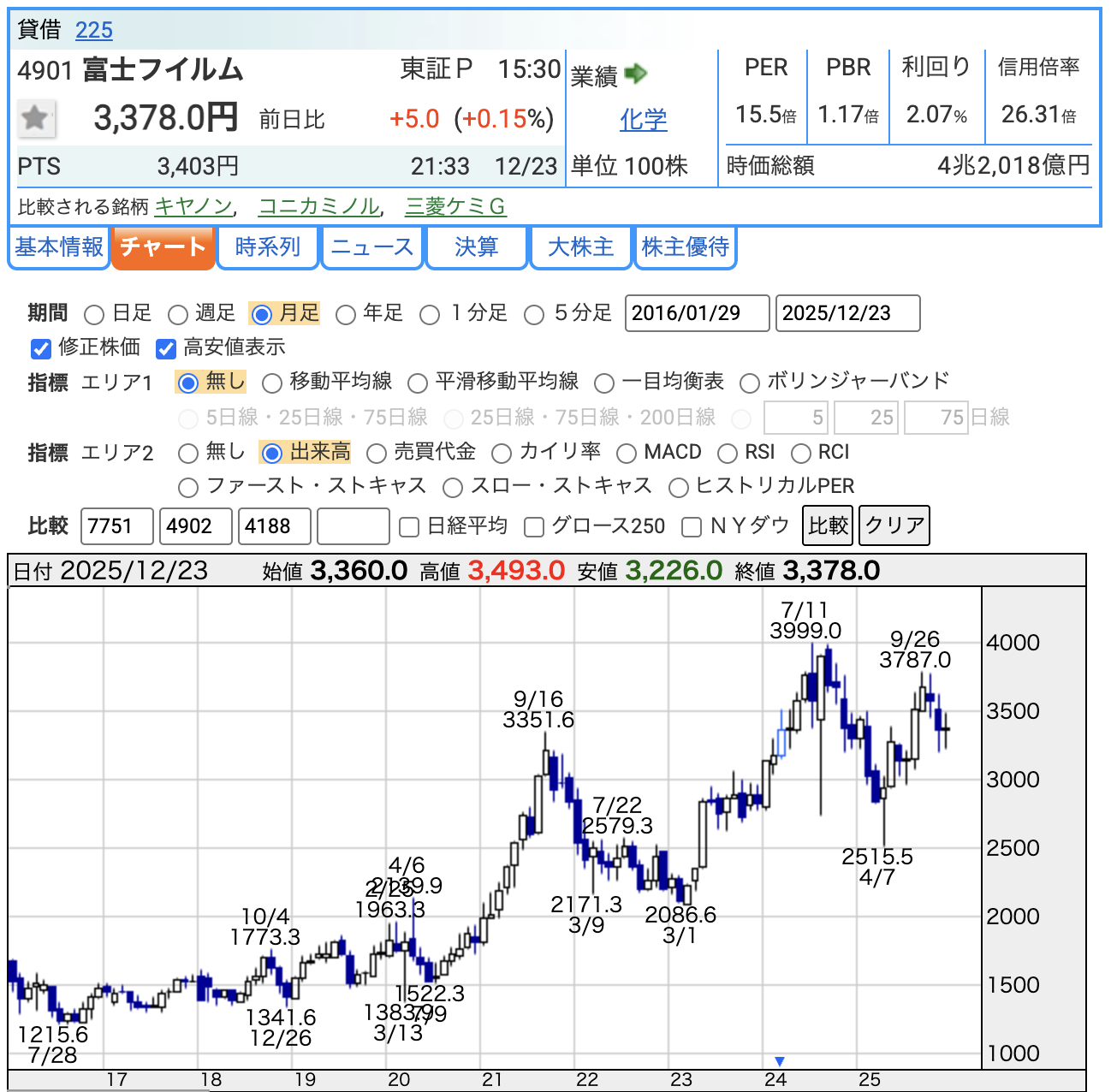The width and height of the screenshot is (1111, 1092).
Task: Select the ボリンジャーバンド radio button
Action: point(750,383)
